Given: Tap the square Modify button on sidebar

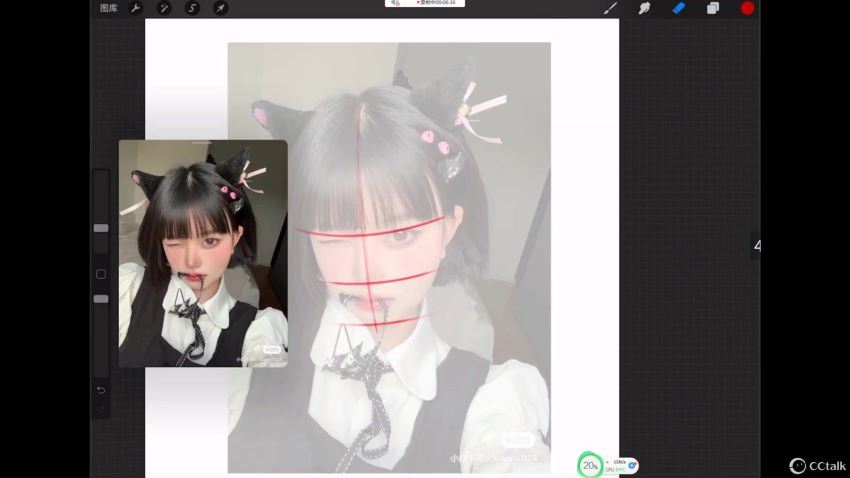Looking at the screenshot, I should click(101, 274).
